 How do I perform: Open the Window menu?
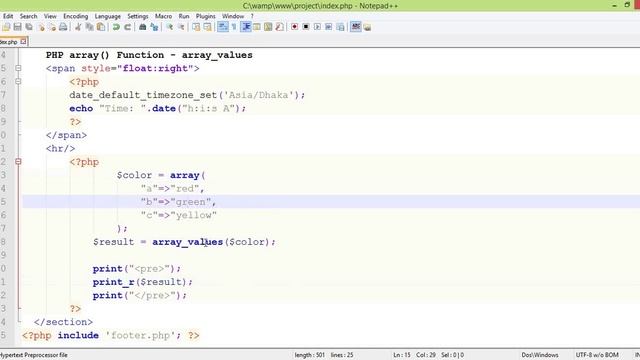[x=233, y=16]
